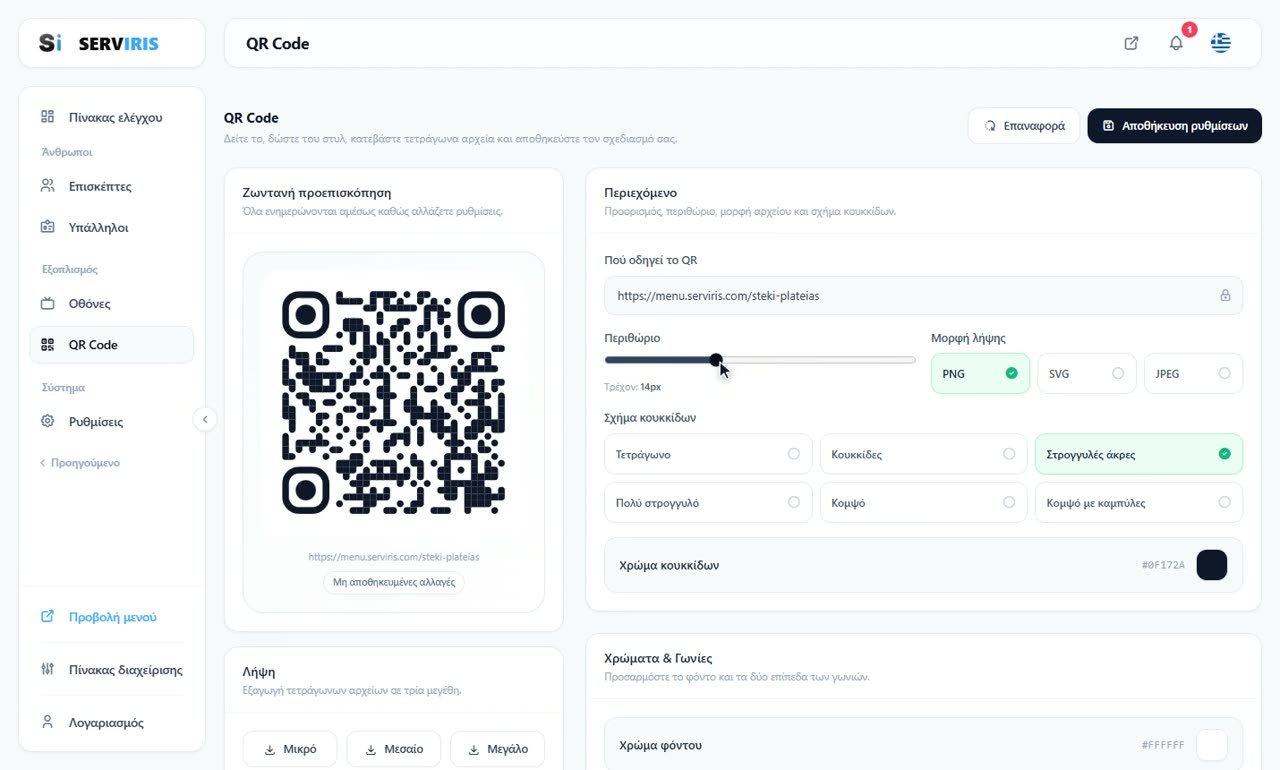Image resolution: width=1280 pixels, height=770 pixels.
Task: Click the Greek flag language icon
Action: [x=1220, y=43]
